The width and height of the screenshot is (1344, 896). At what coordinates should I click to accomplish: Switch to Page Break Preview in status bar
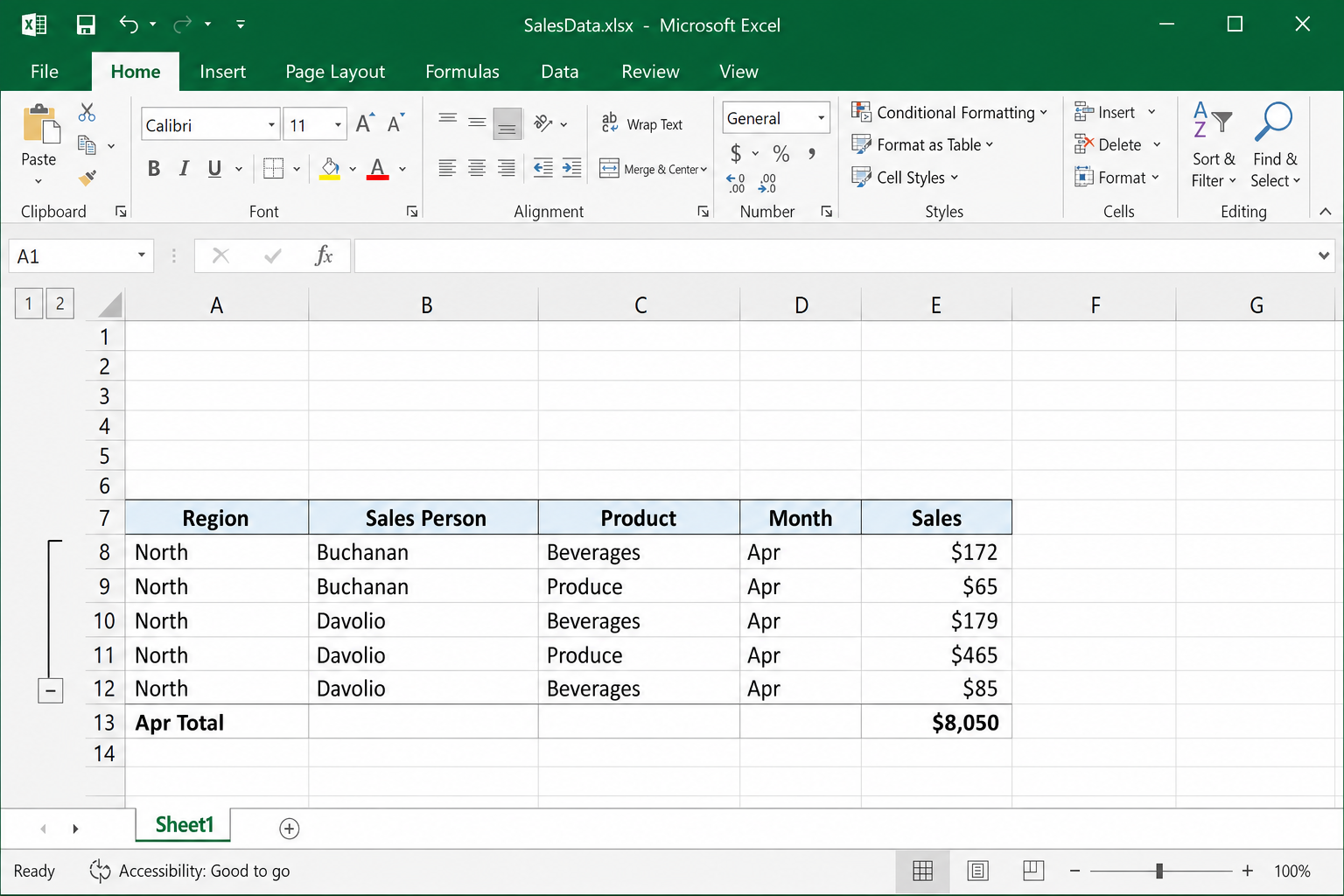1033,871
